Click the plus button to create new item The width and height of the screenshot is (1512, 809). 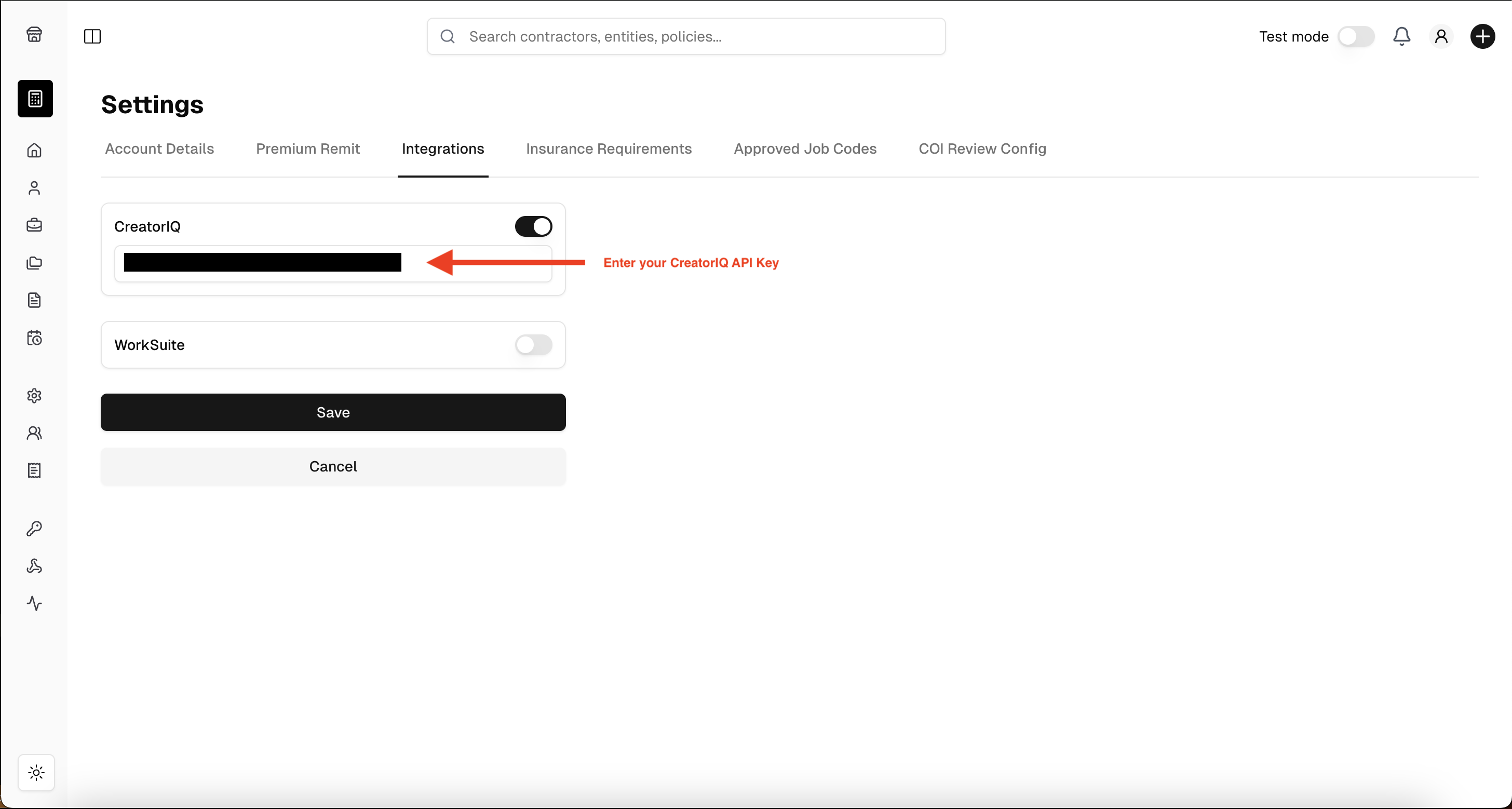coord(1482,36)
